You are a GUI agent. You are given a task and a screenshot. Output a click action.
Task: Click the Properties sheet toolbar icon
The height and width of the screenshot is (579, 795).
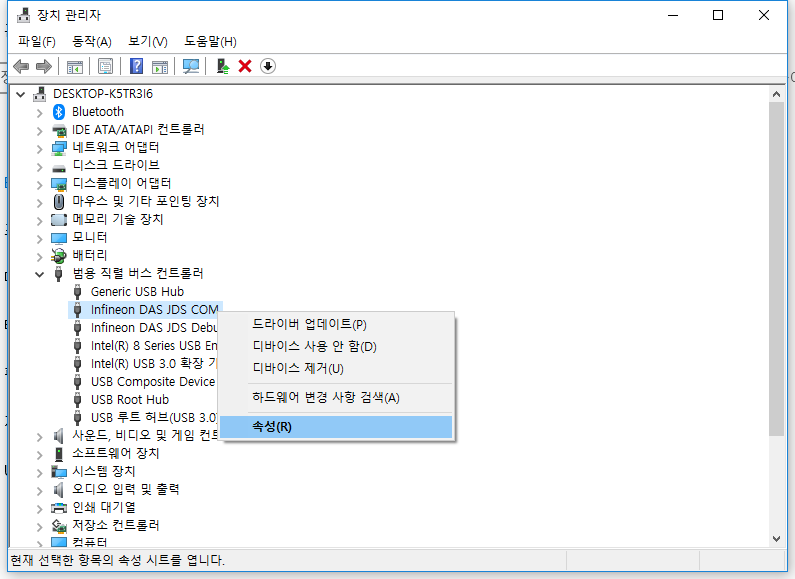105,66
